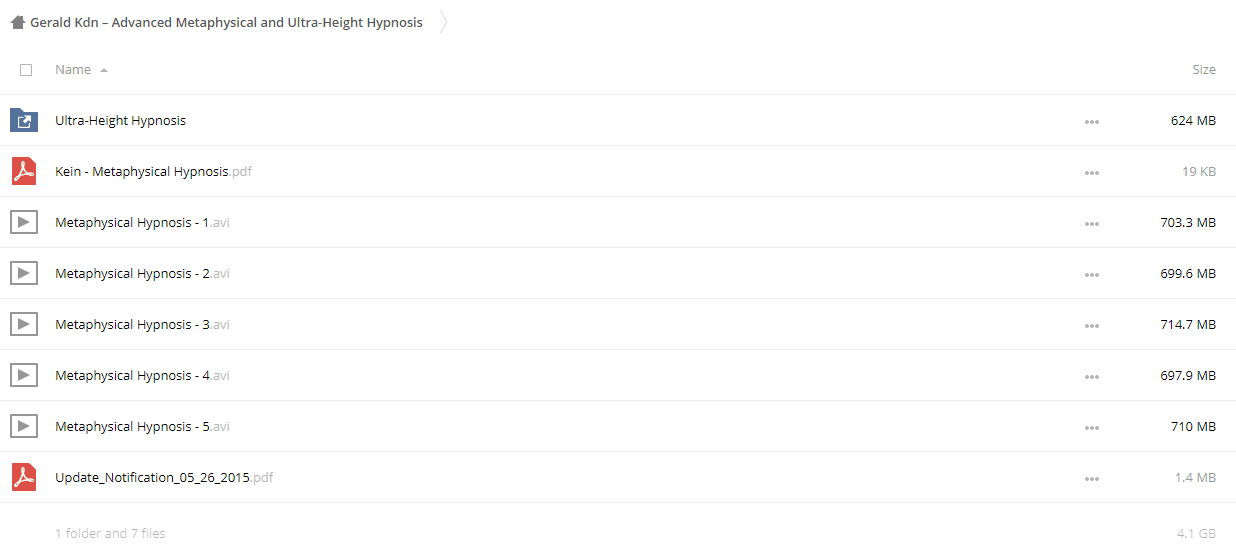Open the more options menu for Metaphysical Hypnosis - 1.avi

point(1091,224)
